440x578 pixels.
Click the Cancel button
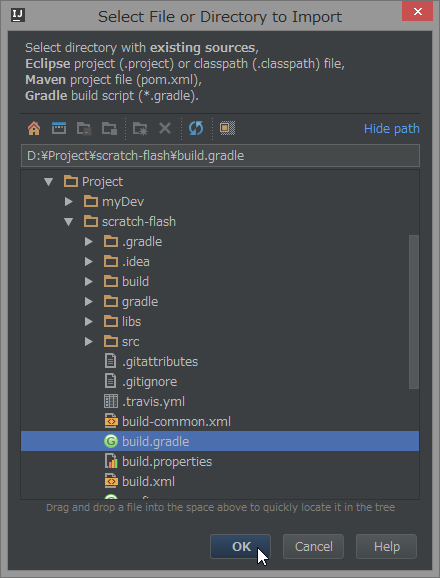tap(313, 546)
